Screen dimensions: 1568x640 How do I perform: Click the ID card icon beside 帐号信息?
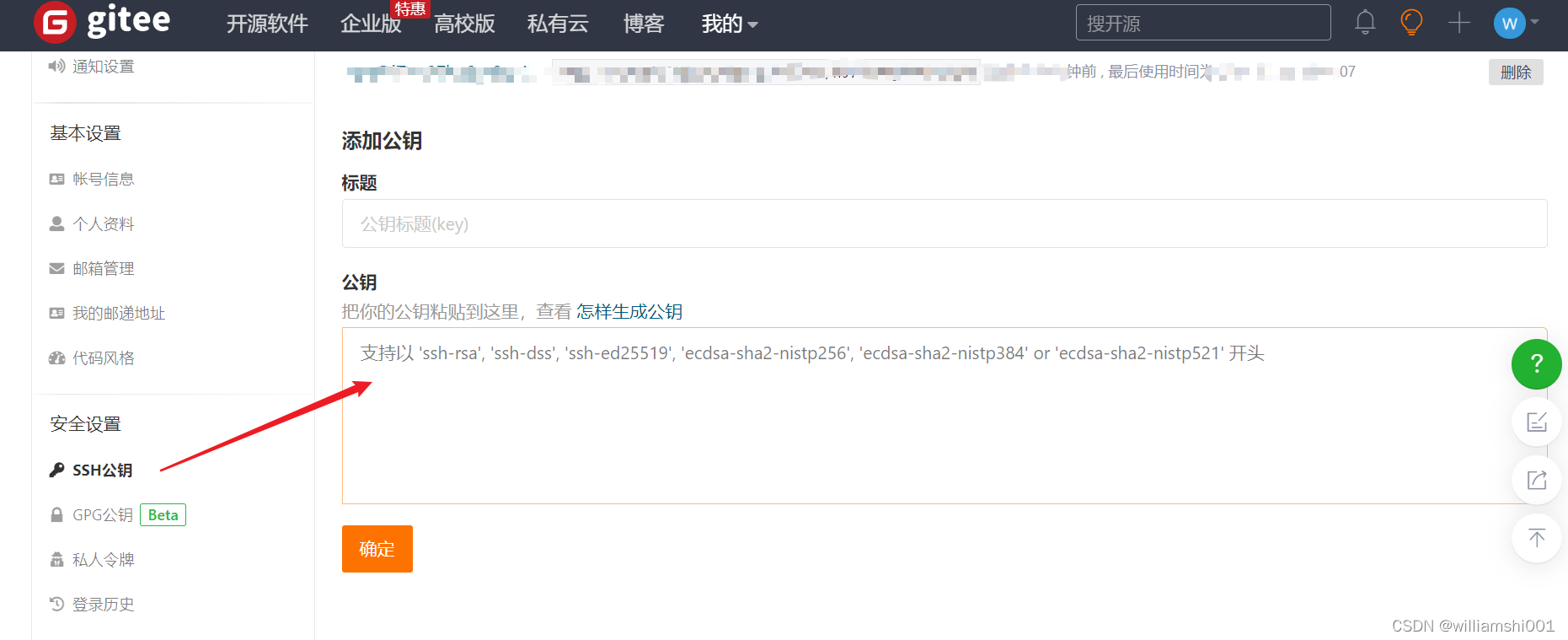tap(56, 179)
